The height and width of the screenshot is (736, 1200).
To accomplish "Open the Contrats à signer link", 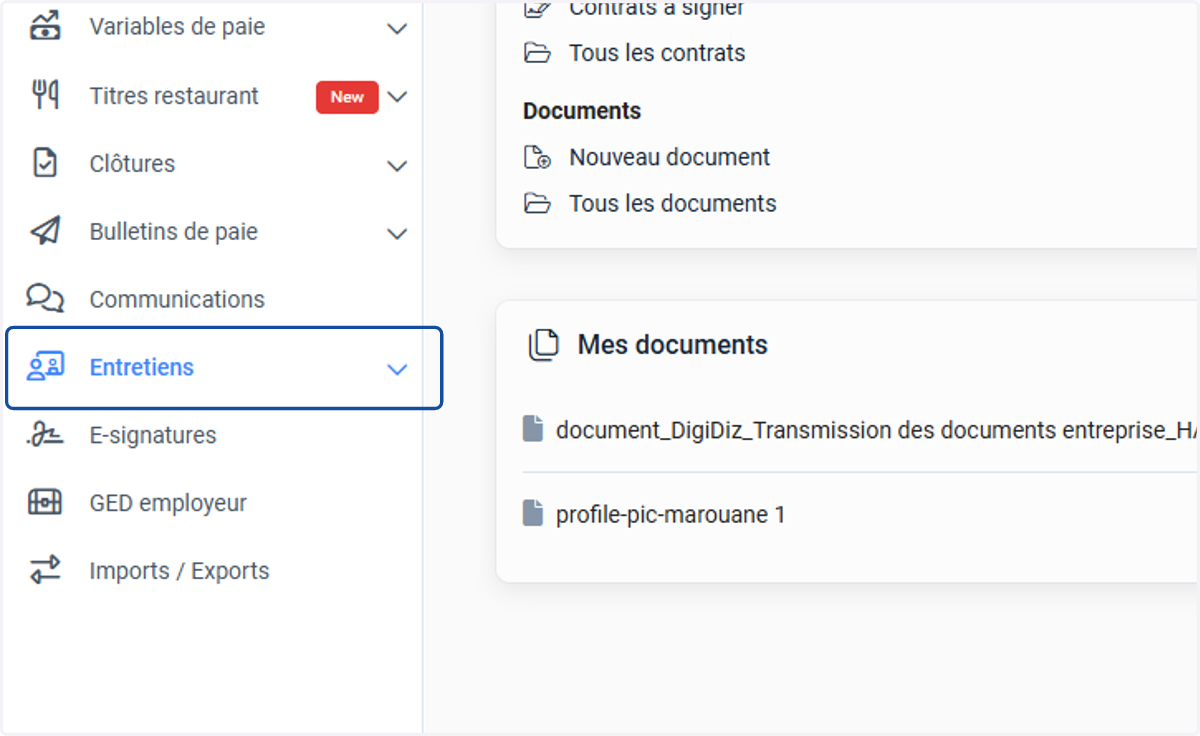I will [x=656, y=9].
